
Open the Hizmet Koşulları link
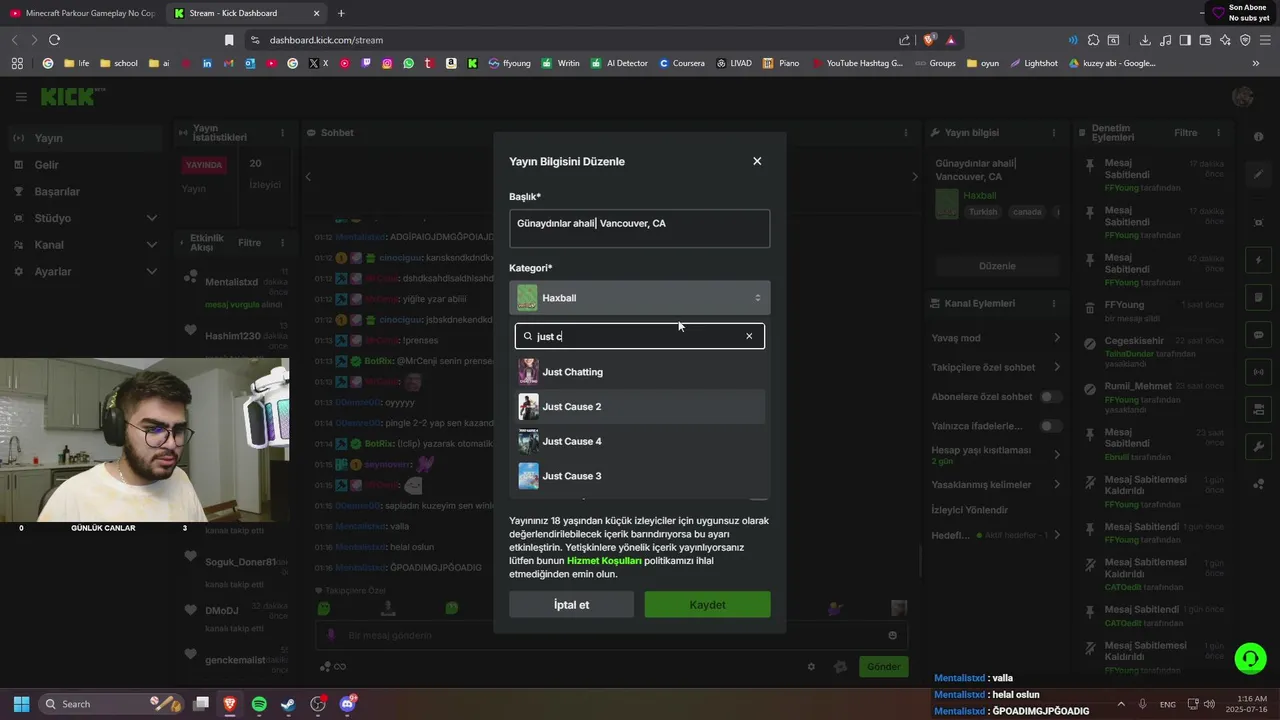click(x=604, y=561)
